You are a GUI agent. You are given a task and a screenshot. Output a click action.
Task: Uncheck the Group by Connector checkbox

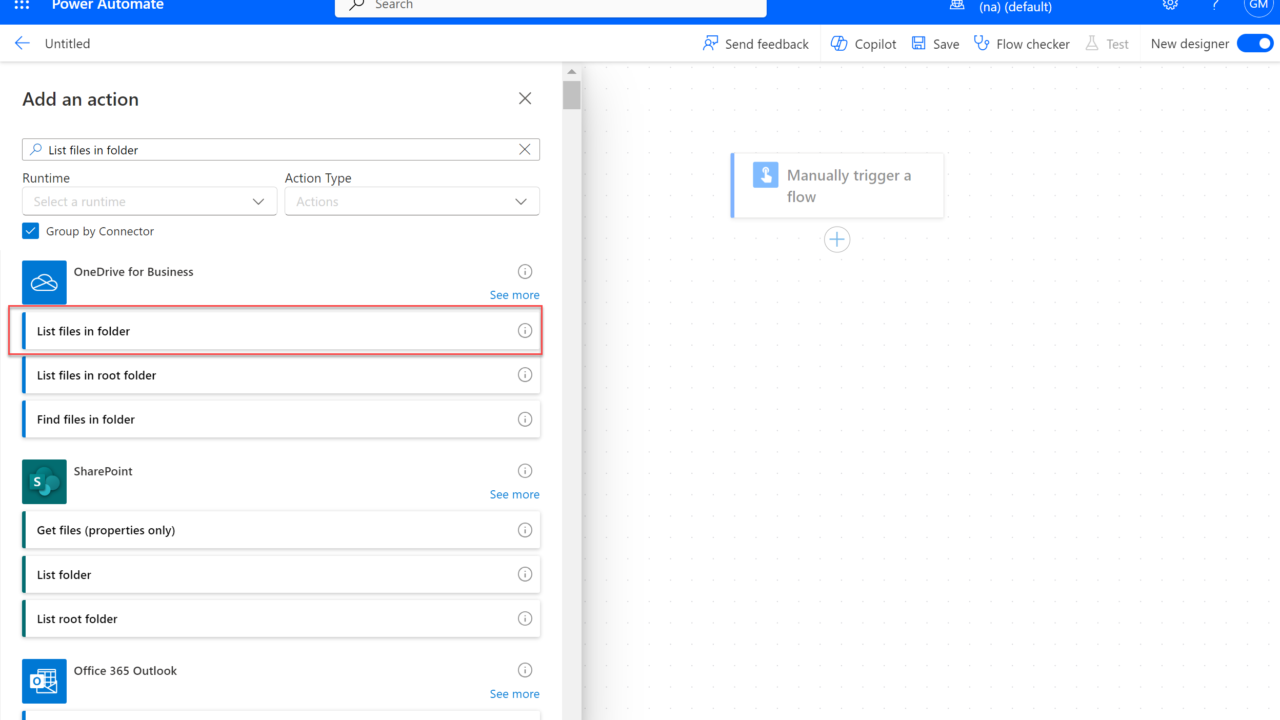(x=31, y=231)
